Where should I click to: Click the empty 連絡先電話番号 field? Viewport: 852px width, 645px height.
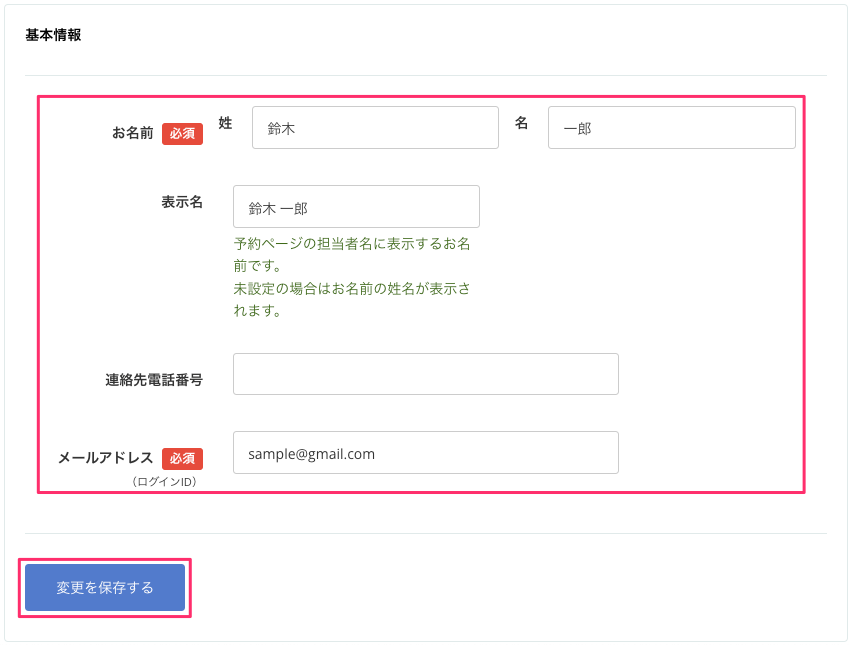(x=425, y=374)
